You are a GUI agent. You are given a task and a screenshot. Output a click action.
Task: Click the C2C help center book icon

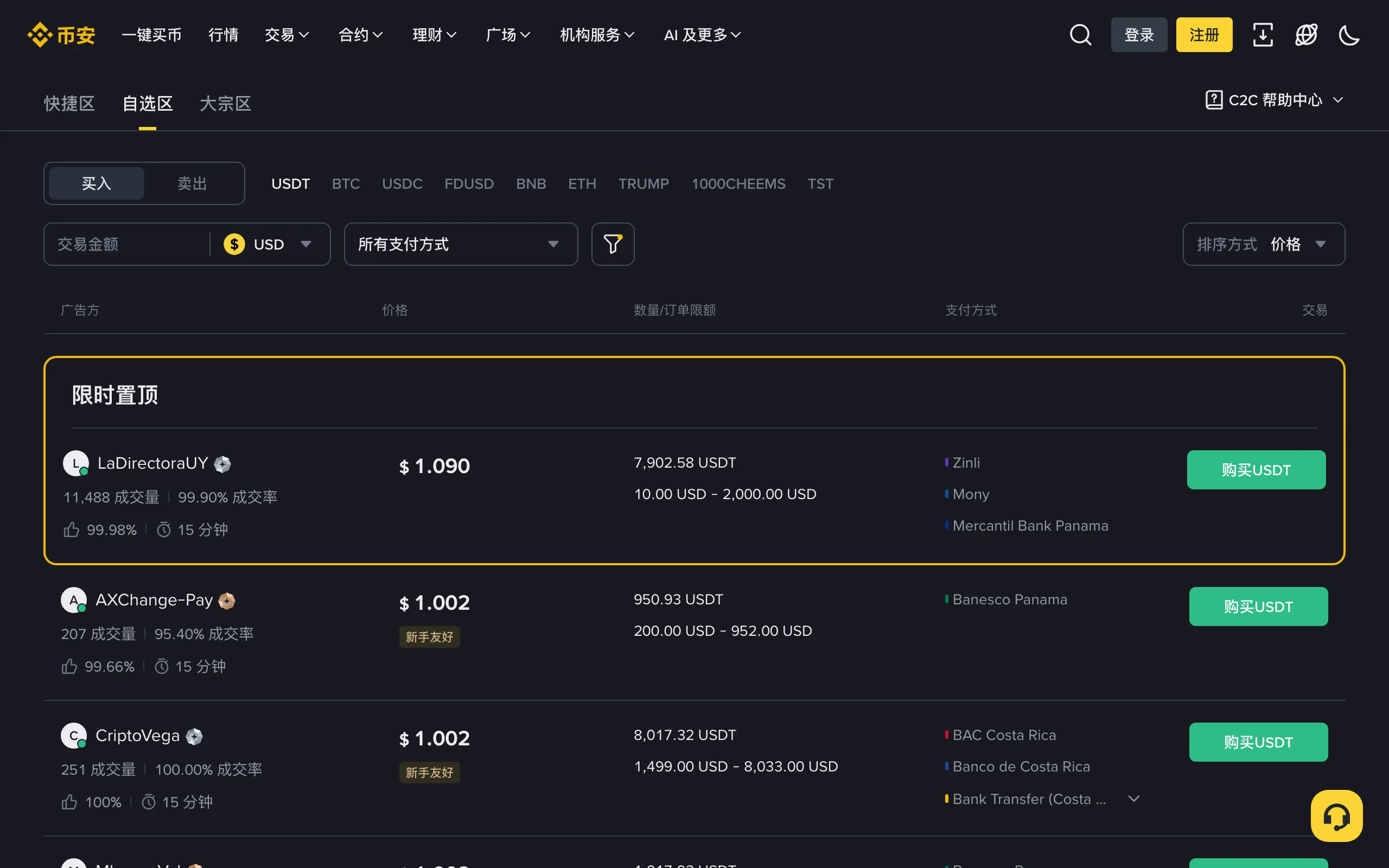(x=1213, y=100)
